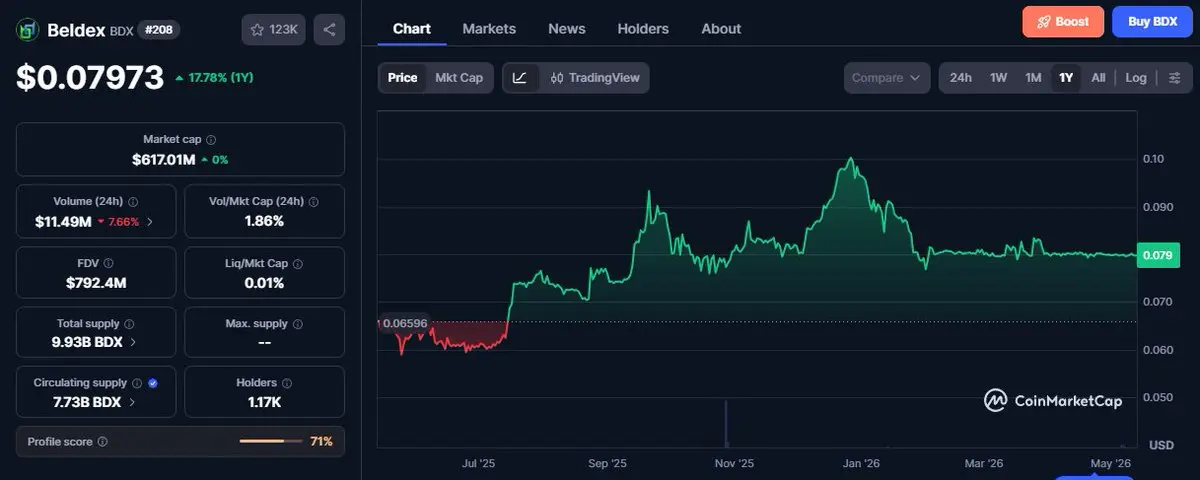Open chart settings sliders icon

[x=1175, y=78]
